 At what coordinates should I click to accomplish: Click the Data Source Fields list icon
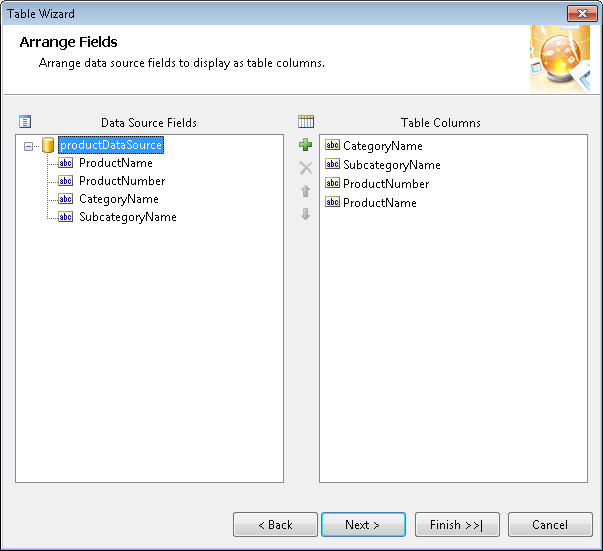pyautogui.click(x=25, y=122)
